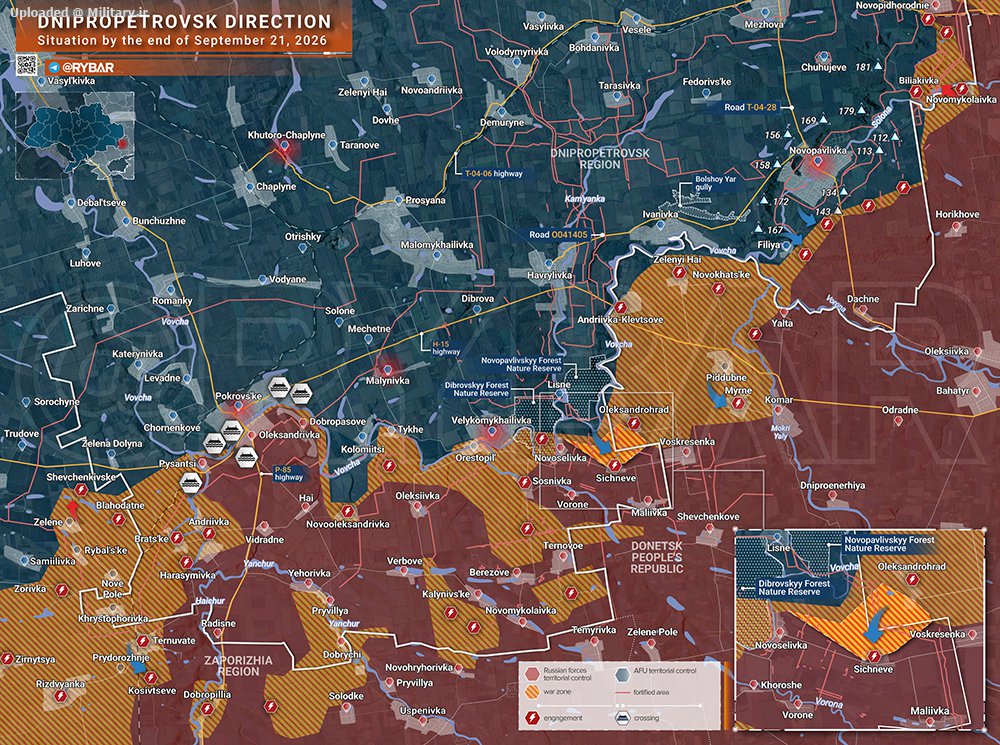The width and height of the screenshot is (1000, 745).
Task: Select the crossing icon in the legend
Action: [x=622, y=718]
